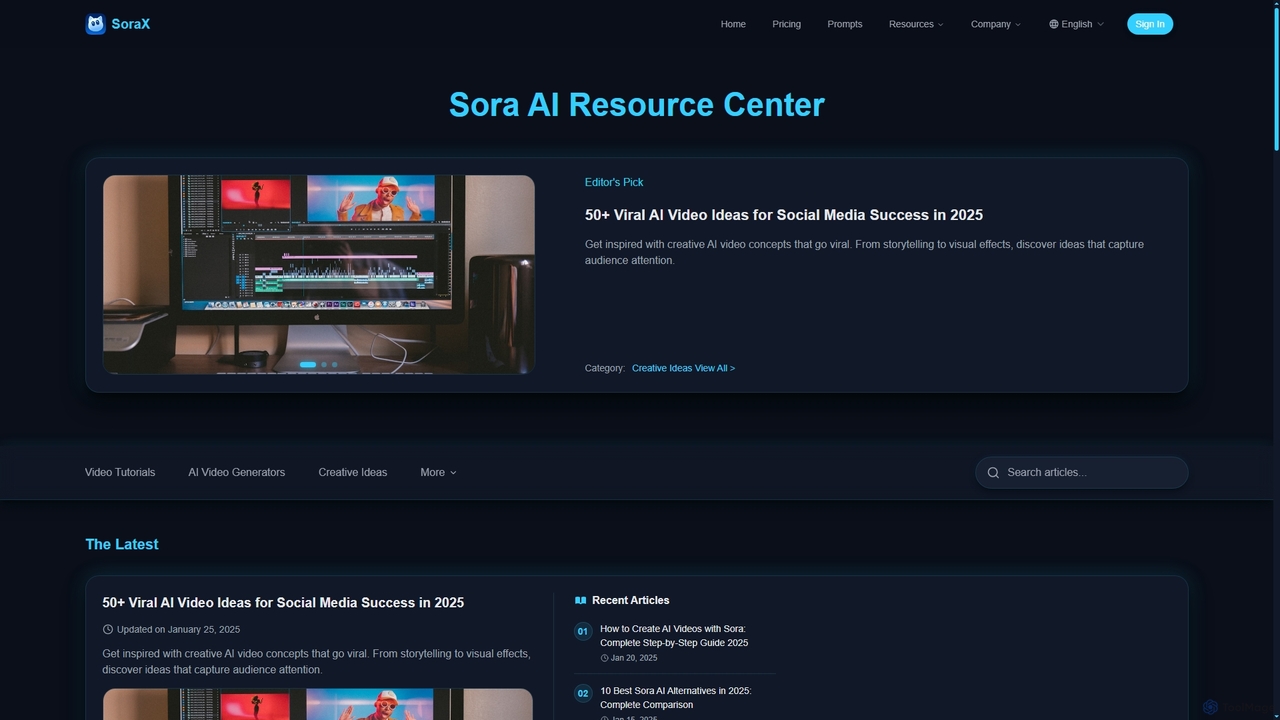Viewport: 1280px width, 720px height.
Task: Open recent article 01 about creating AI videos
Action: [x=674, y=636]
